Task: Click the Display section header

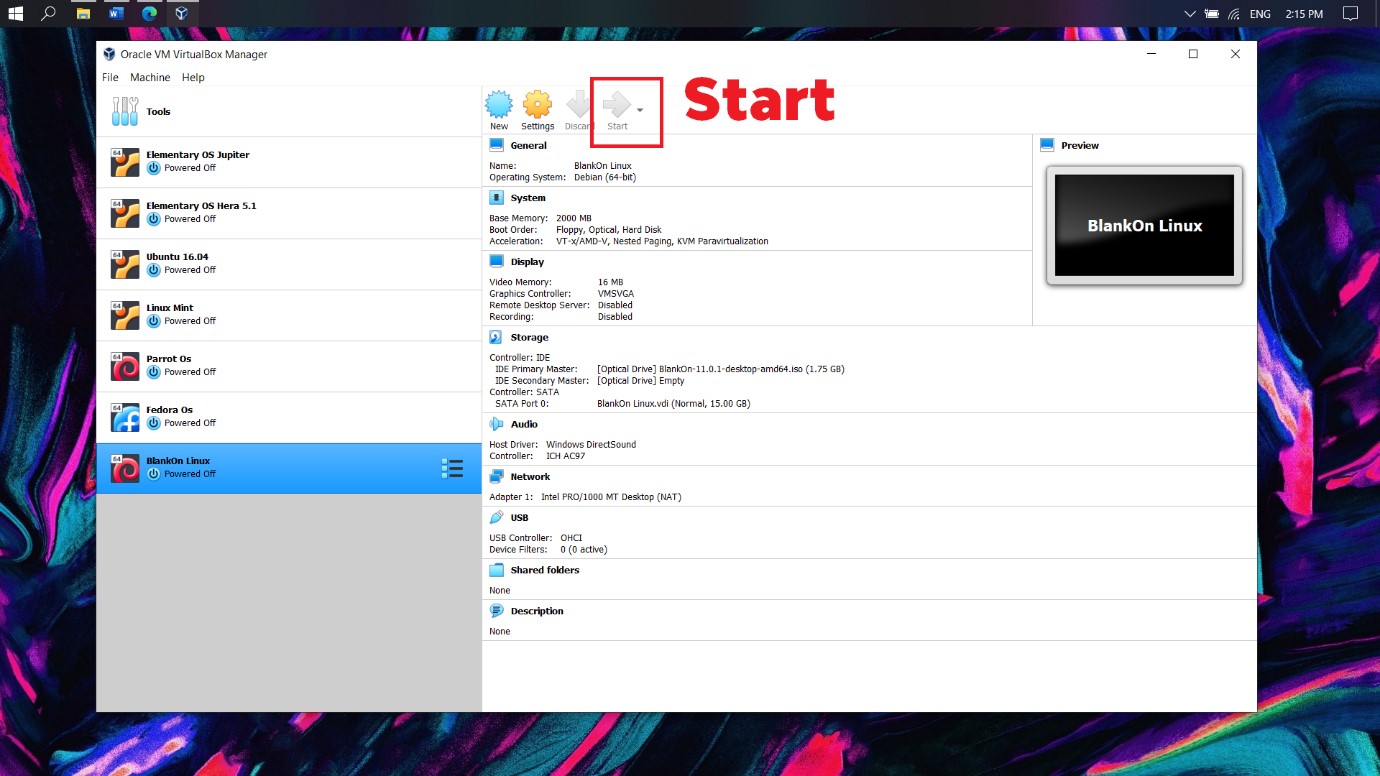Action: click(527, 262)
